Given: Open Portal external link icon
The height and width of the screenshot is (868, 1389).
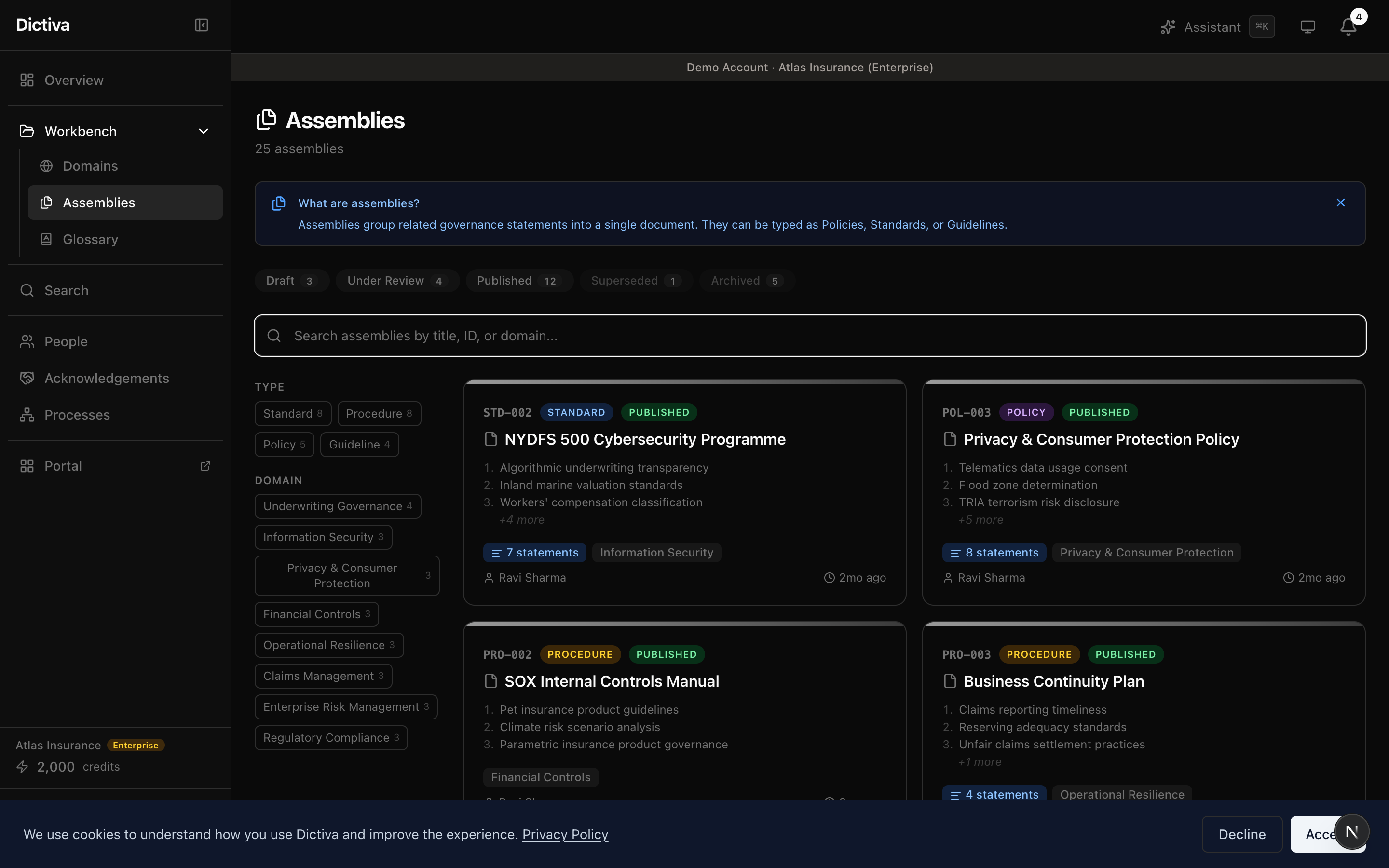Looking at the screenshot, I should pyautogui.click(x=205, y=465).
